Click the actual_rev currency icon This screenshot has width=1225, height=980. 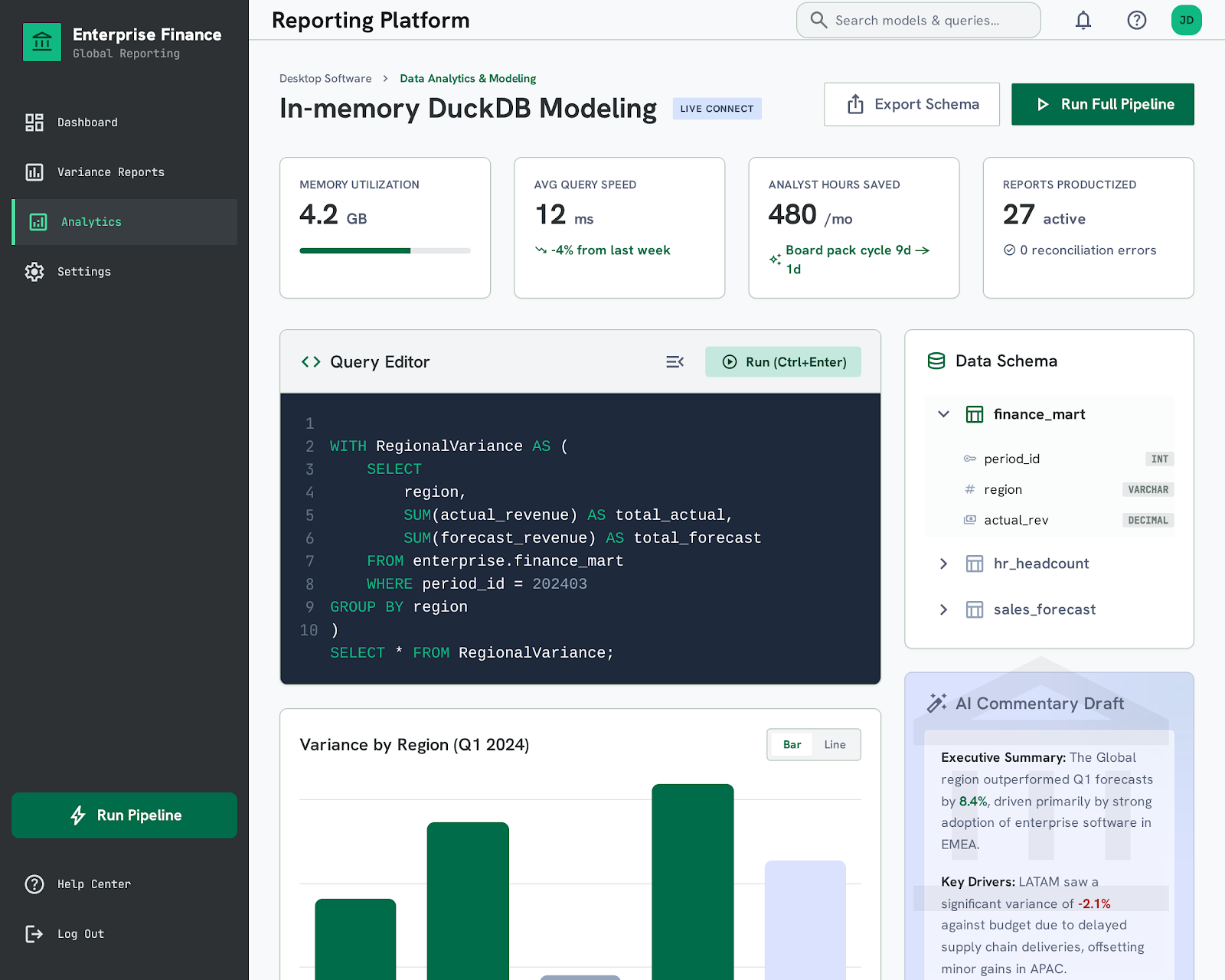click(970, 519)
